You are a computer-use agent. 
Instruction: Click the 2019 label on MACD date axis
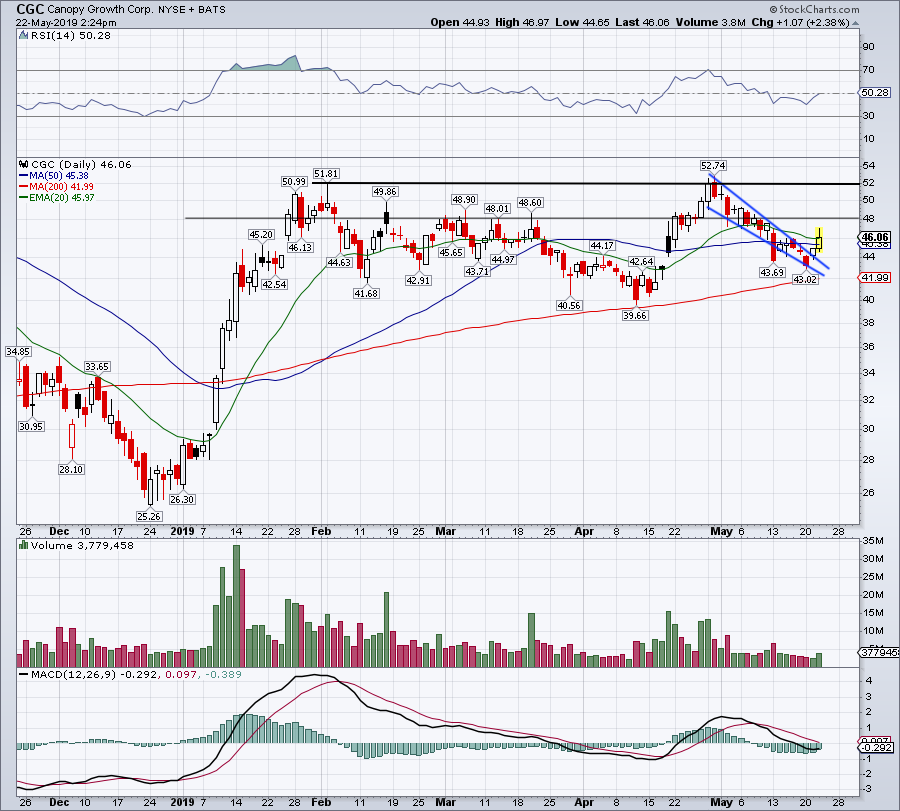pos(183,802)
